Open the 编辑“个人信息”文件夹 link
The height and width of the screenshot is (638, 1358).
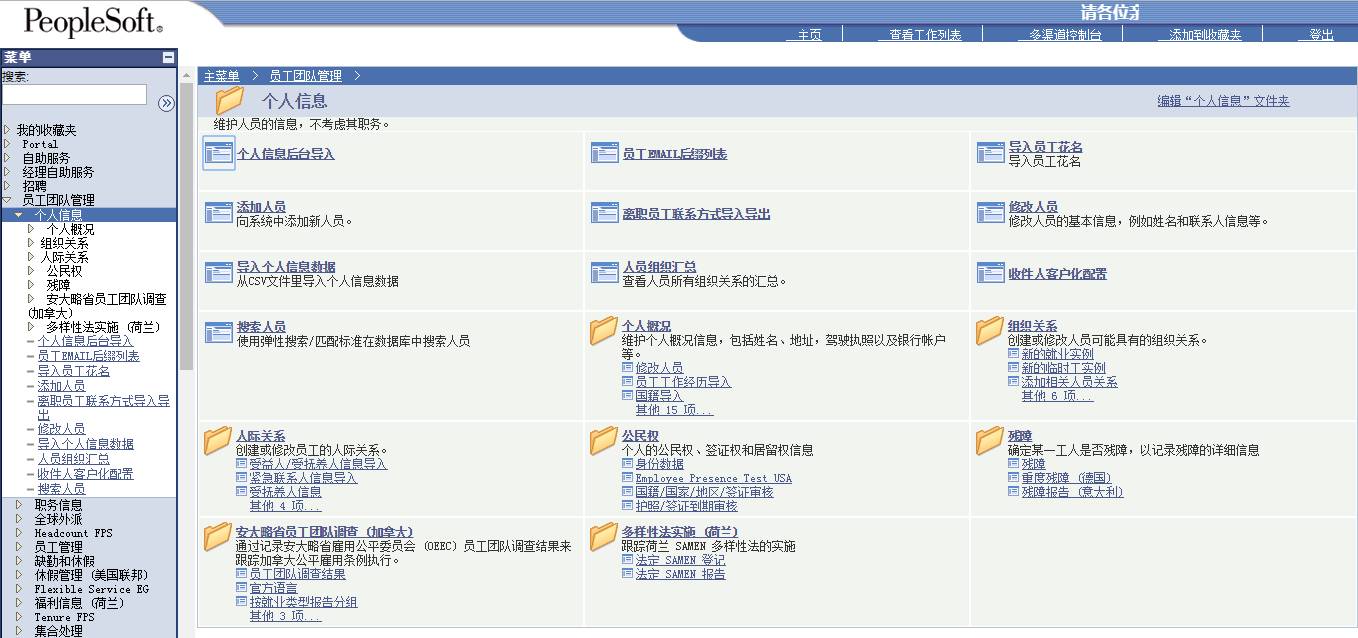(x=1223, y=101)
